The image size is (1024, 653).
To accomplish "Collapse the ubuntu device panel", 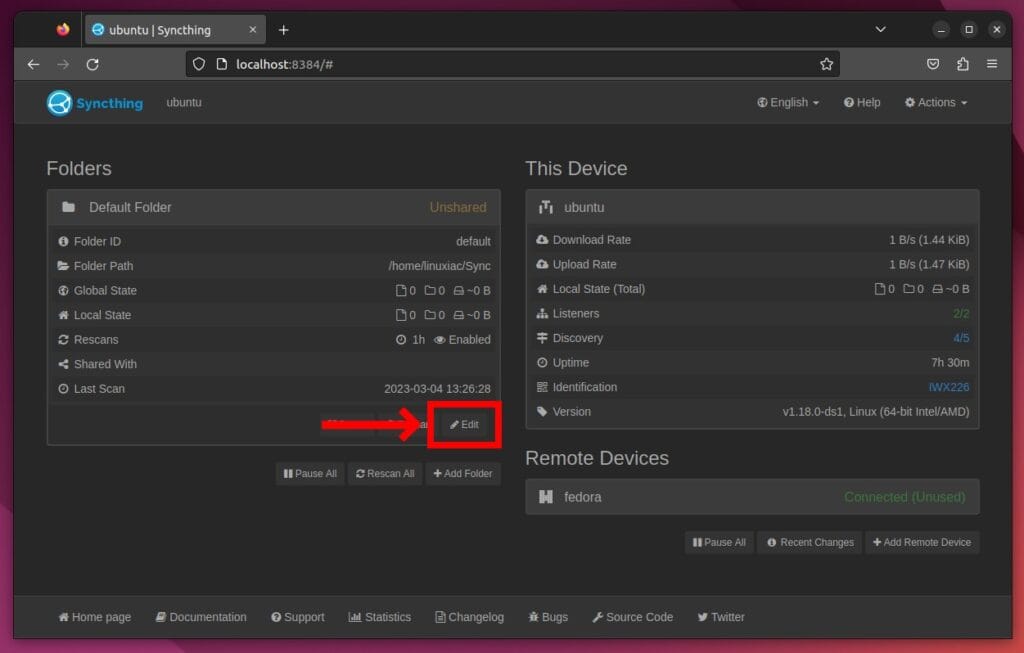I will (752, 207).
